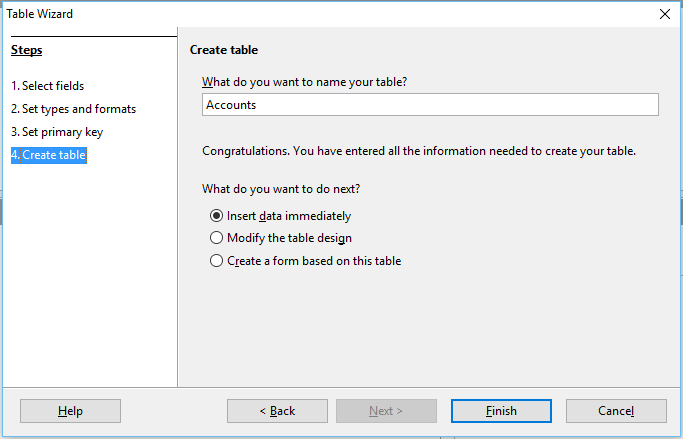Open the Set primary key step
683x439 pixels.
pos(57,132)
